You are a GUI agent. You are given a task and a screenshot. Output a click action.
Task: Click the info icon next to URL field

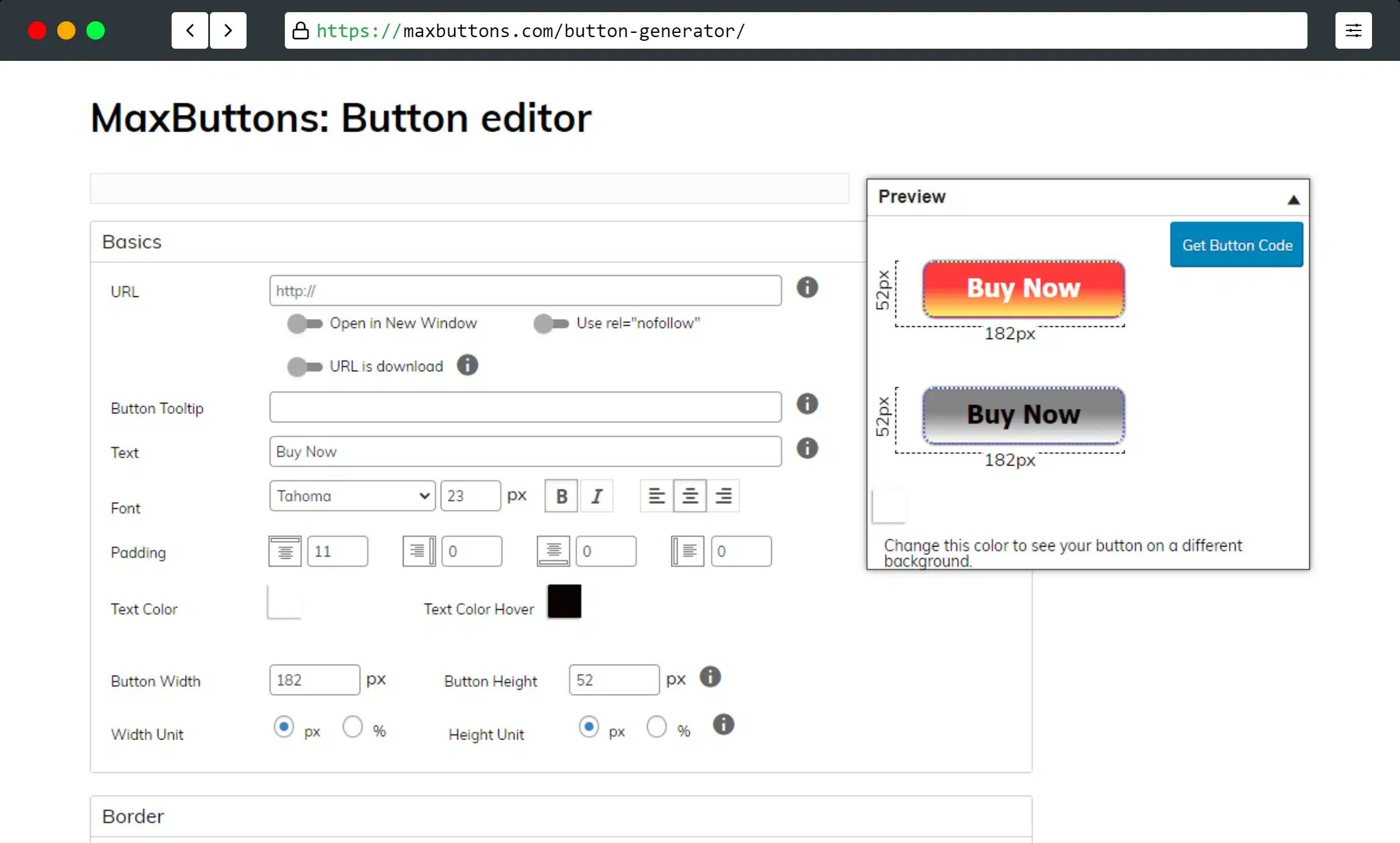[x=807, y=287]
